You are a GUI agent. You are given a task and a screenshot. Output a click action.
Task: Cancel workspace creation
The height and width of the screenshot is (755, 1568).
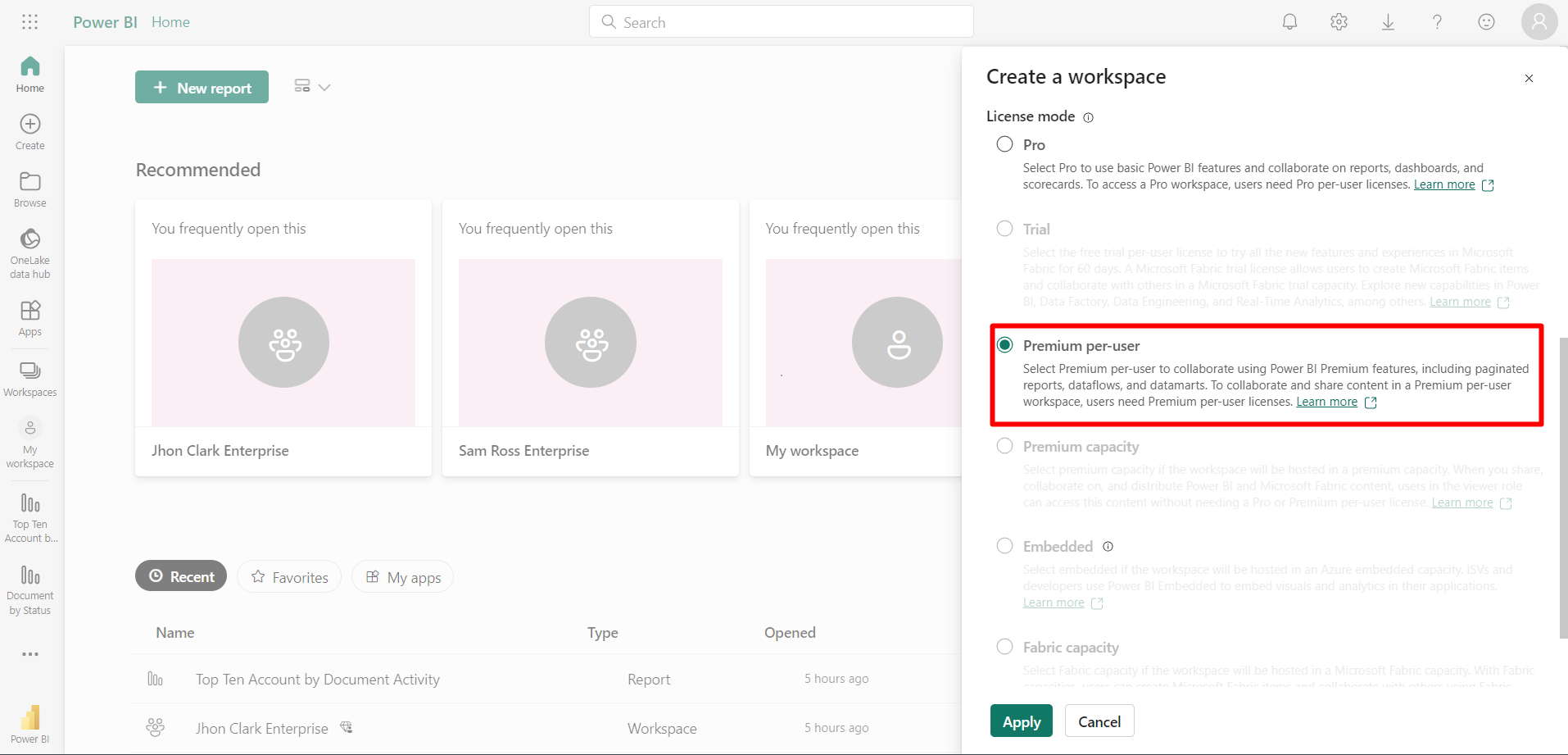(1099, 721)
